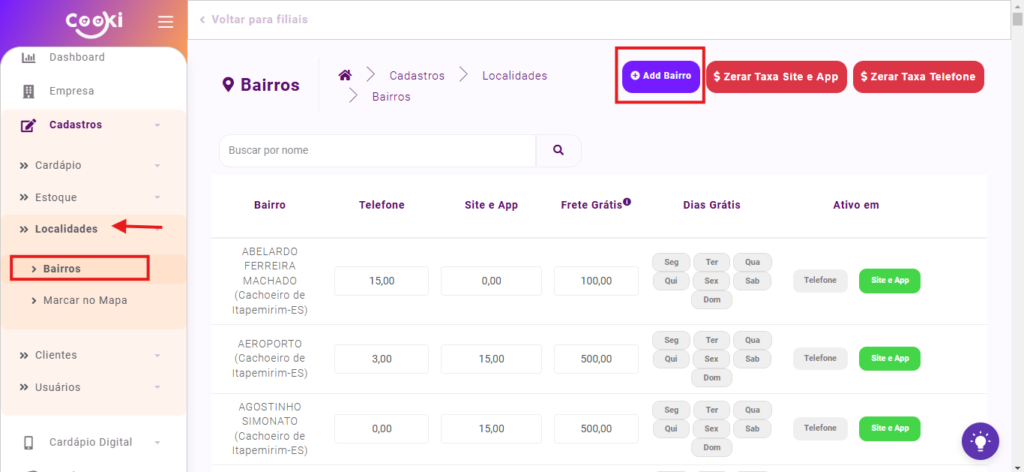The height and width of the screenshot is (472, 1024).
Task: Click the Cooki logo
Action: click(x=93, y=22)
